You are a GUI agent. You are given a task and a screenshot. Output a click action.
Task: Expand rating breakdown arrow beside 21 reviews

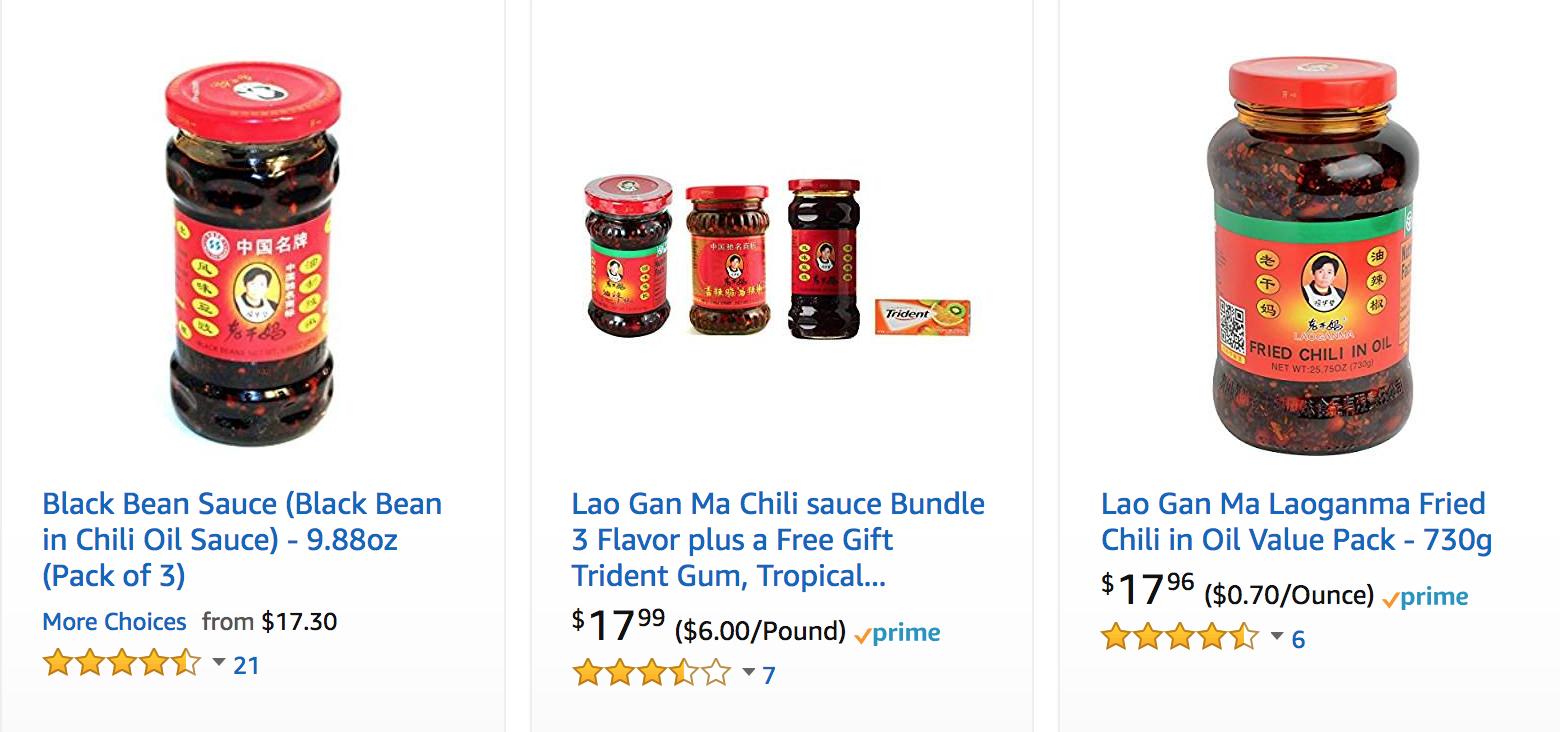coord(219,662)
